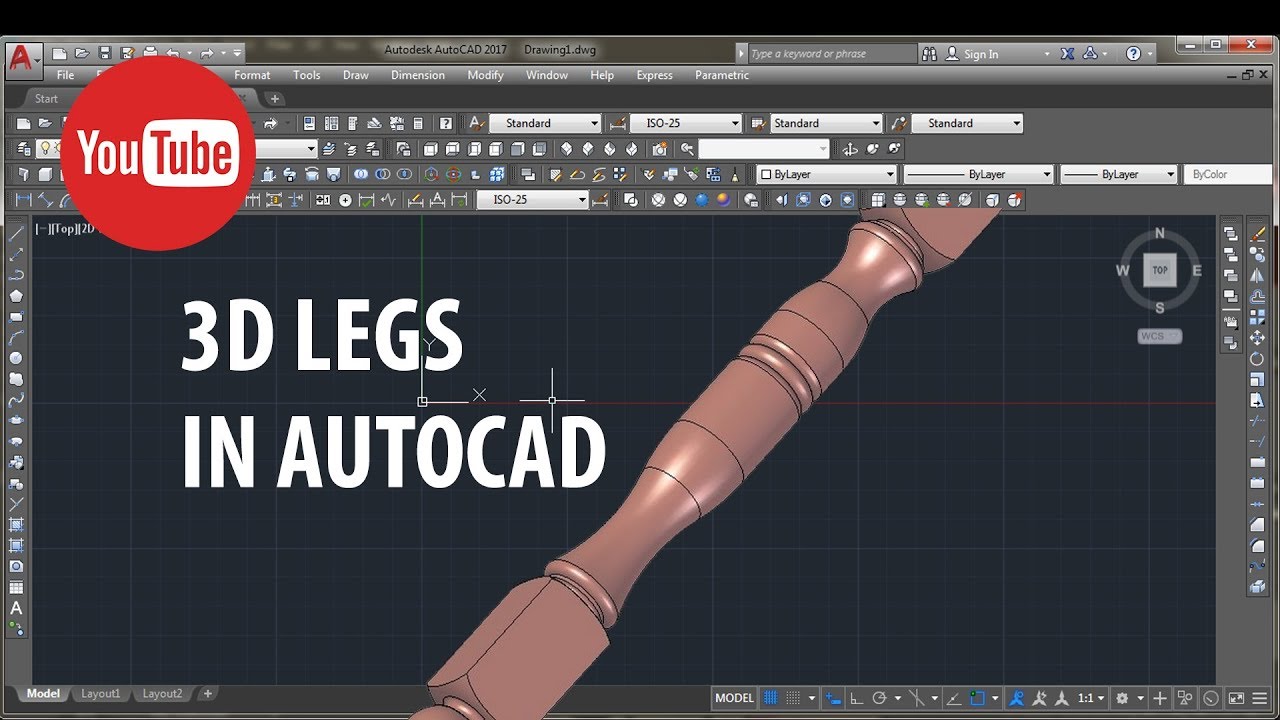Click the Help question mark toolbar icon

446,124
